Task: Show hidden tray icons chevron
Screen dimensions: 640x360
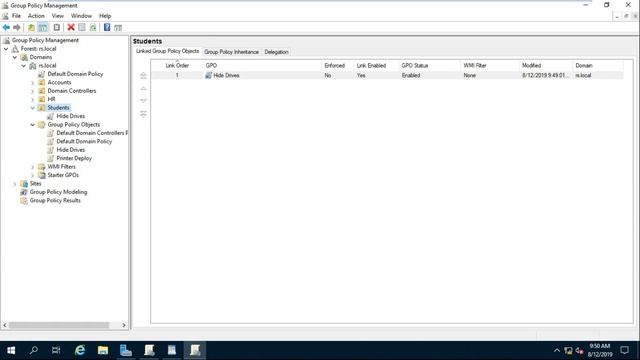Action: pos(557,351)
